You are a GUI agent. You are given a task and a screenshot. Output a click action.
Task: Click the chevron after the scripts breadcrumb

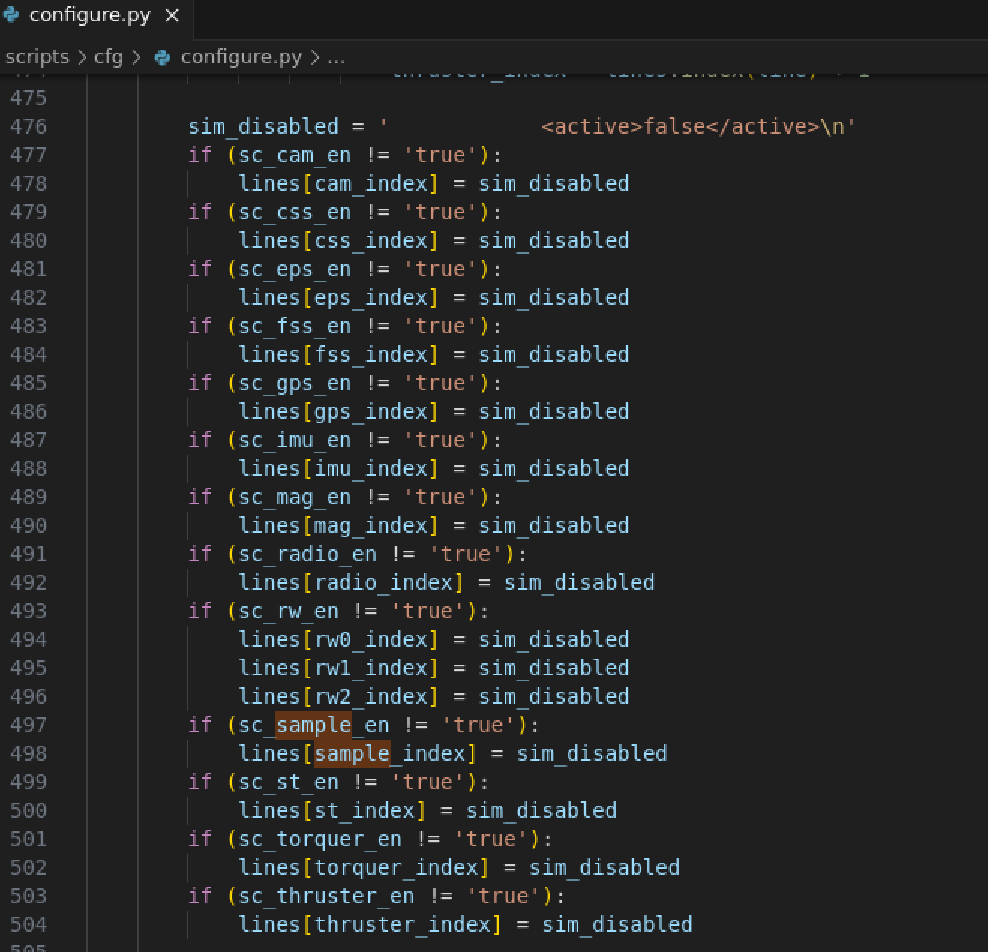(82, 58)
